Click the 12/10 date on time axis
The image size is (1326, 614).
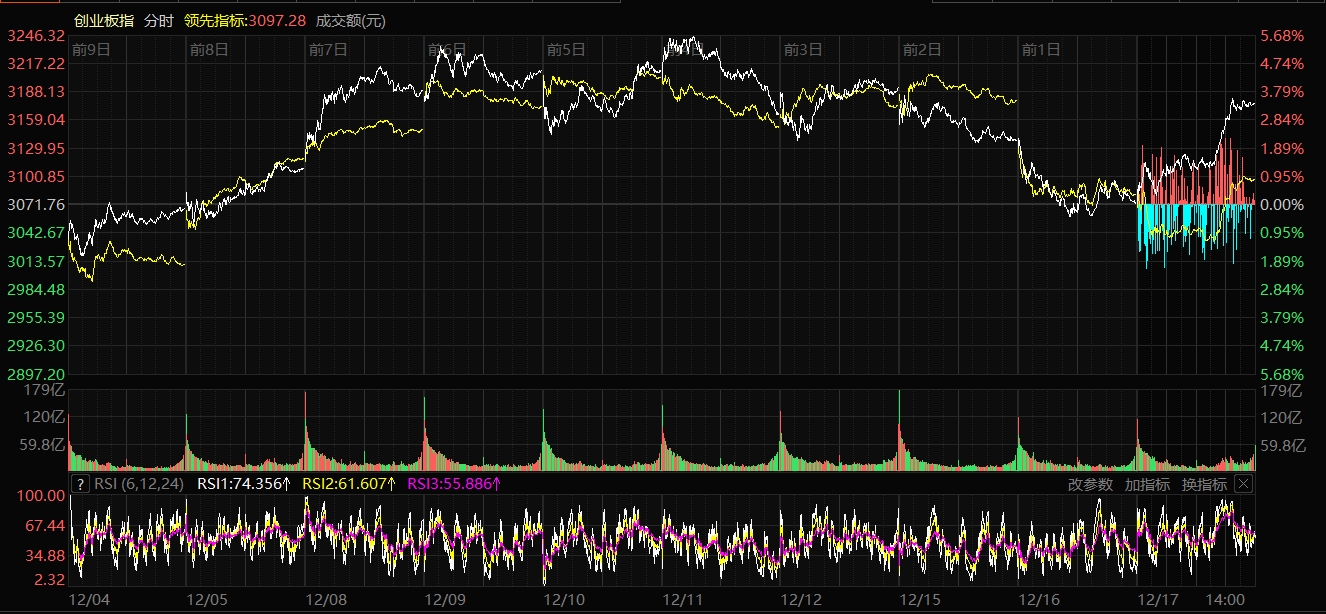point(565,600)
